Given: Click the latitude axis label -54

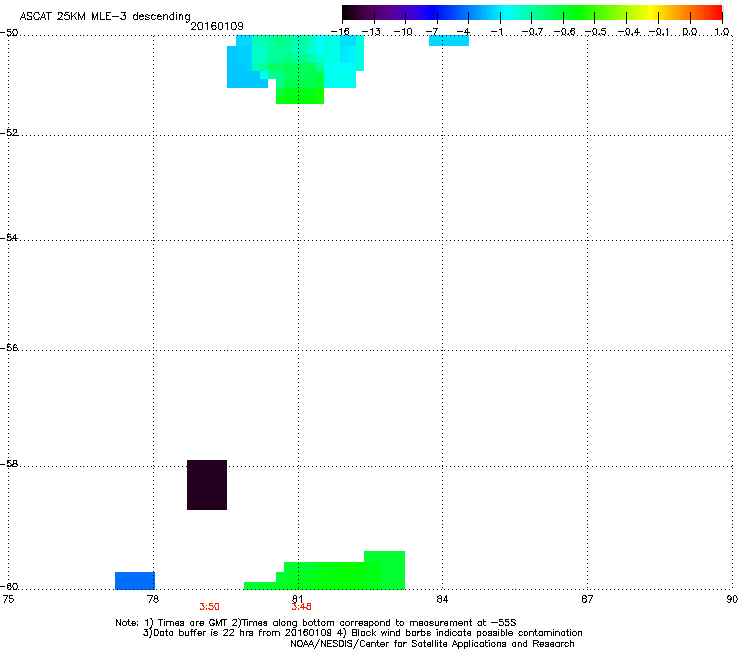Looking at the screenshot, I should 9,237.
